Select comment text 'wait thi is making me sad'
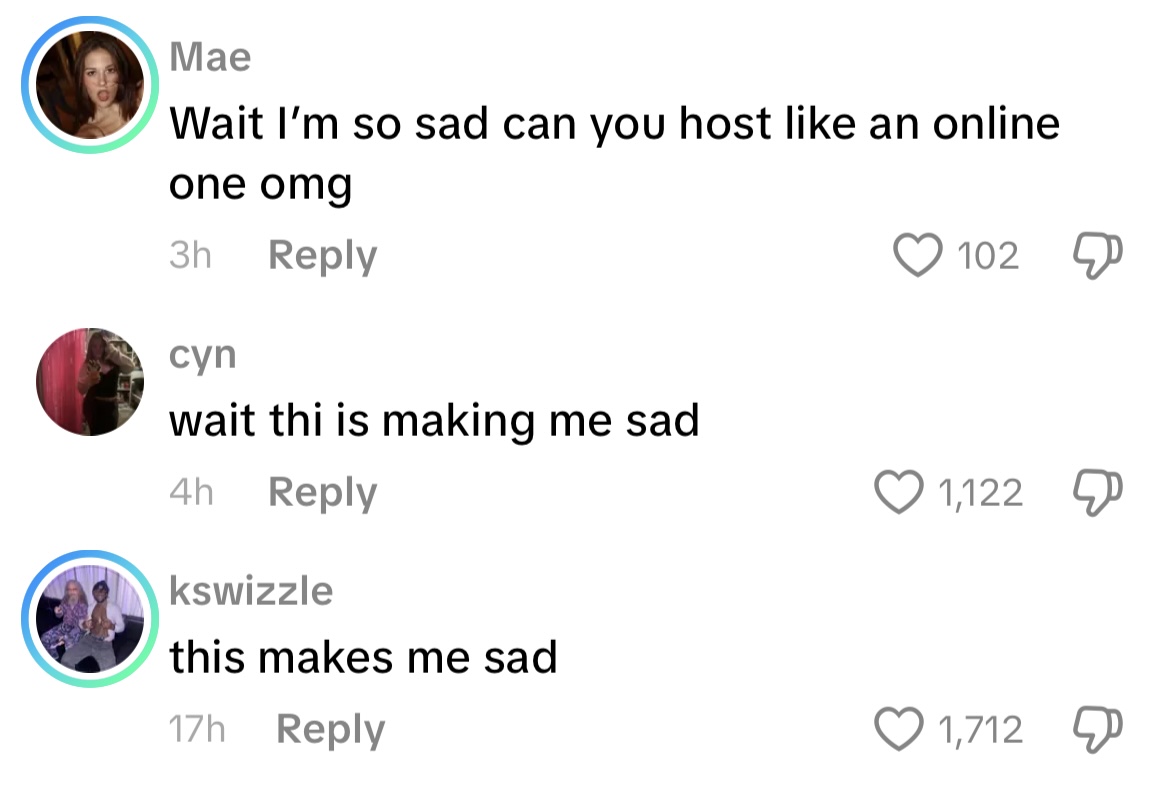 click(x=434, y=421)
